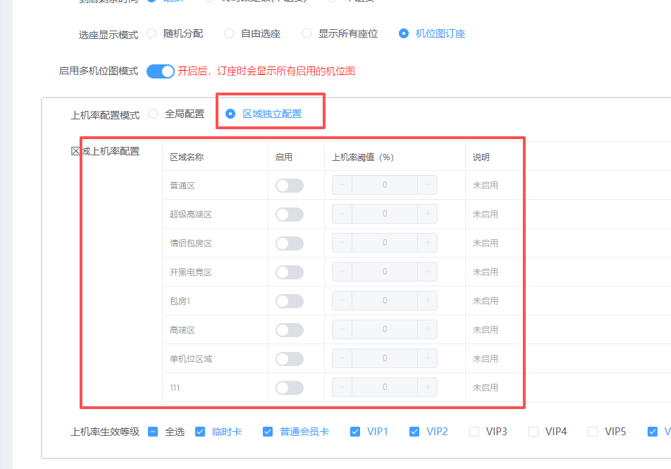Check the VIP4 checkbox
This screenshot has width=671, height=469.
pos(533,432)
